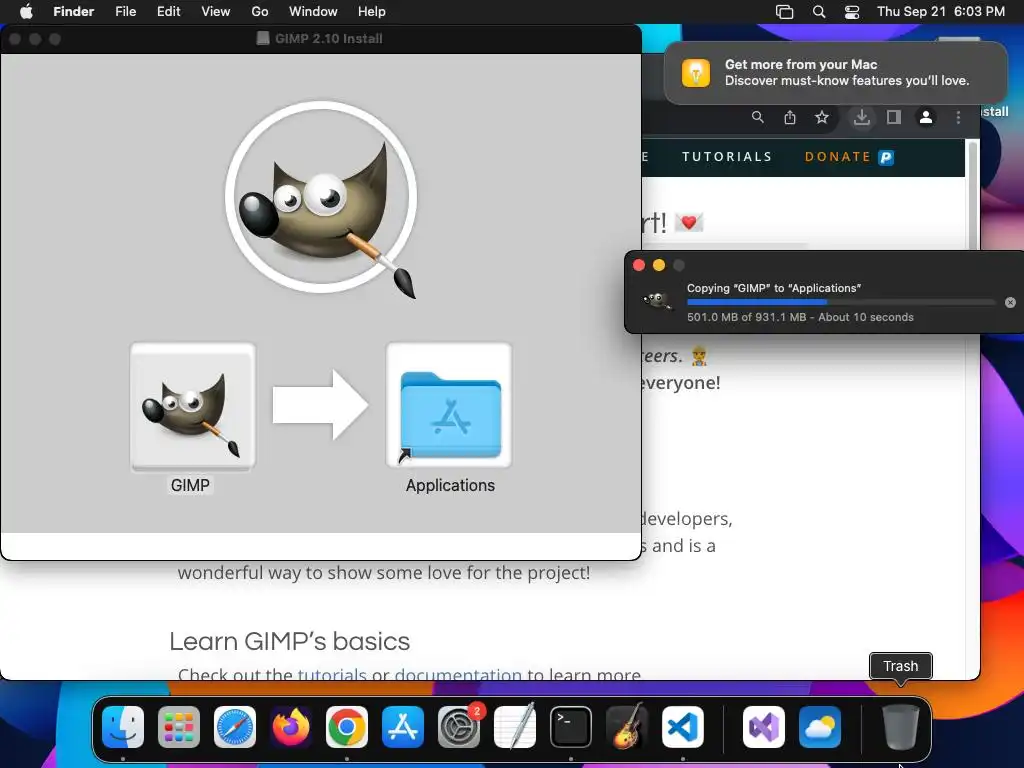Image resolution: width=1024 pixels, height=768 pixels.
Task: Launch GarageBand from the Dock
Action: 627,727
